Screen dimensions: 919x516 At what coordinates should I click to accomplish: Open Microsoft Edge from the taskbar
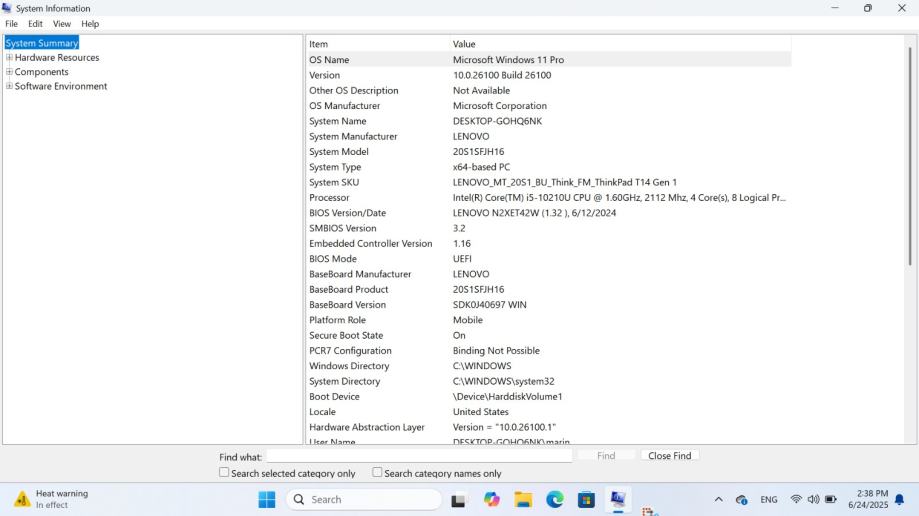tap(554, 500)
